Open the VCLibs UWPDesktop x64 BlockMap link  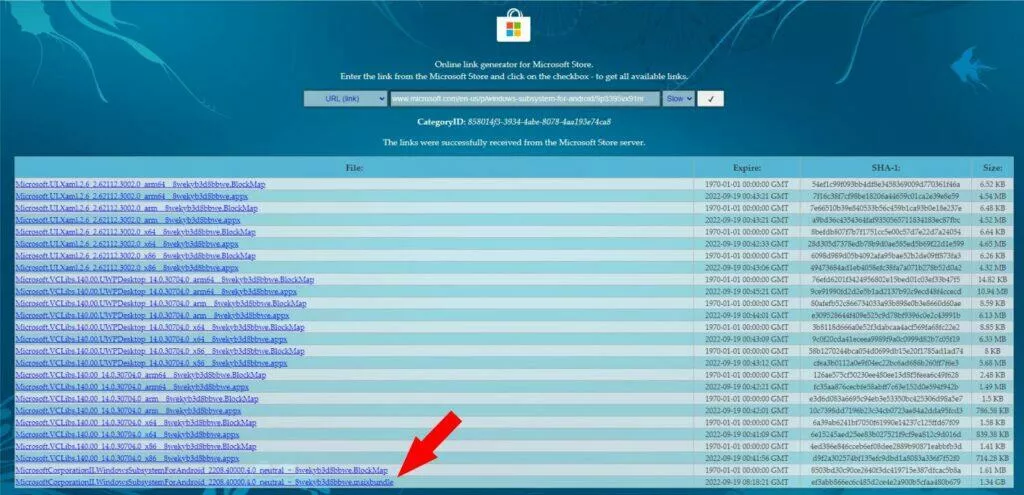pyautogui.click(x=160, y=327)
